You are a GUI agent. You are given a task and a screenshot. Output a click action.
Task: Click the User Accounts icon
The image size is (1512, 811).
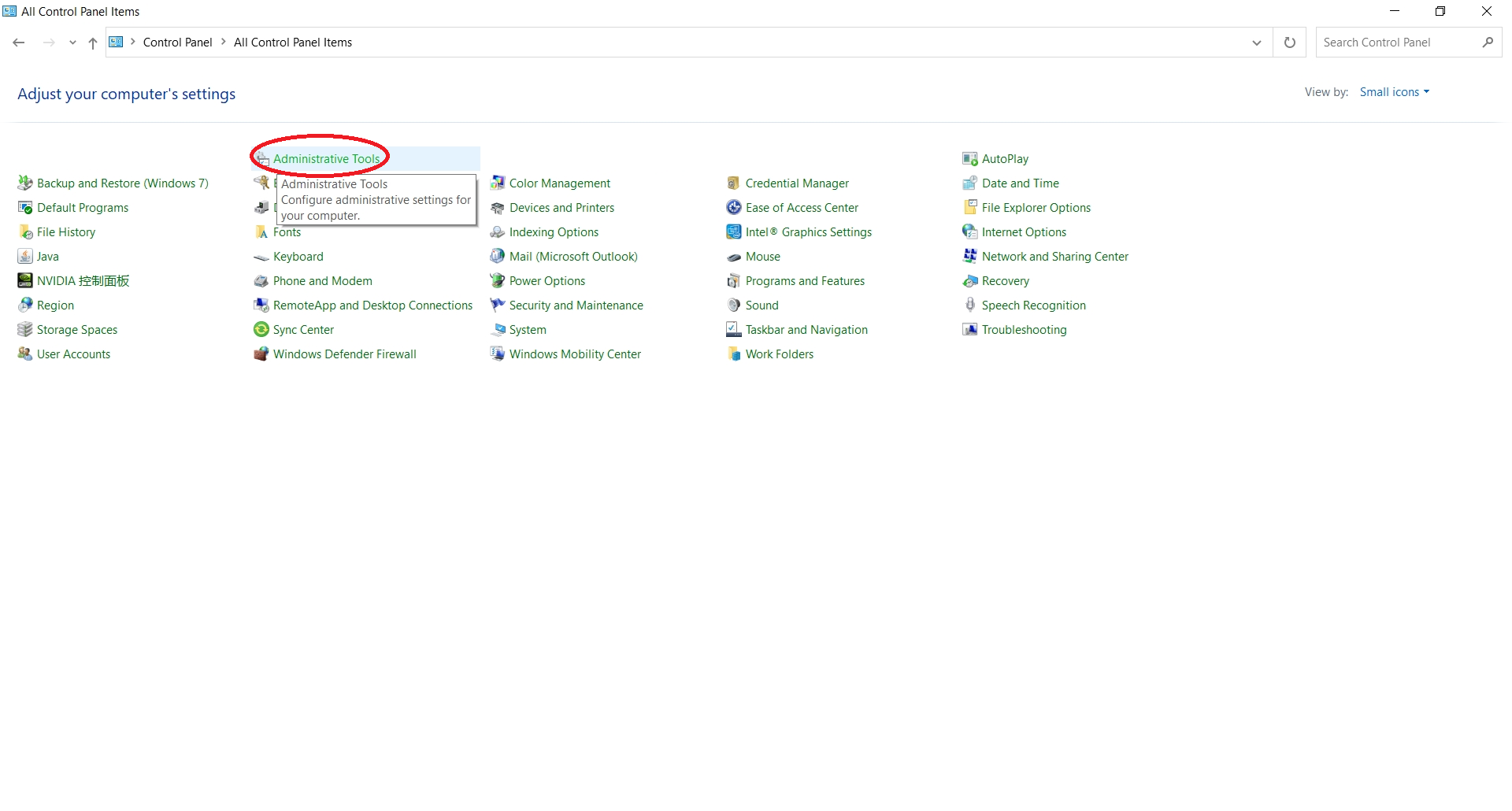[x=25, y=354]
